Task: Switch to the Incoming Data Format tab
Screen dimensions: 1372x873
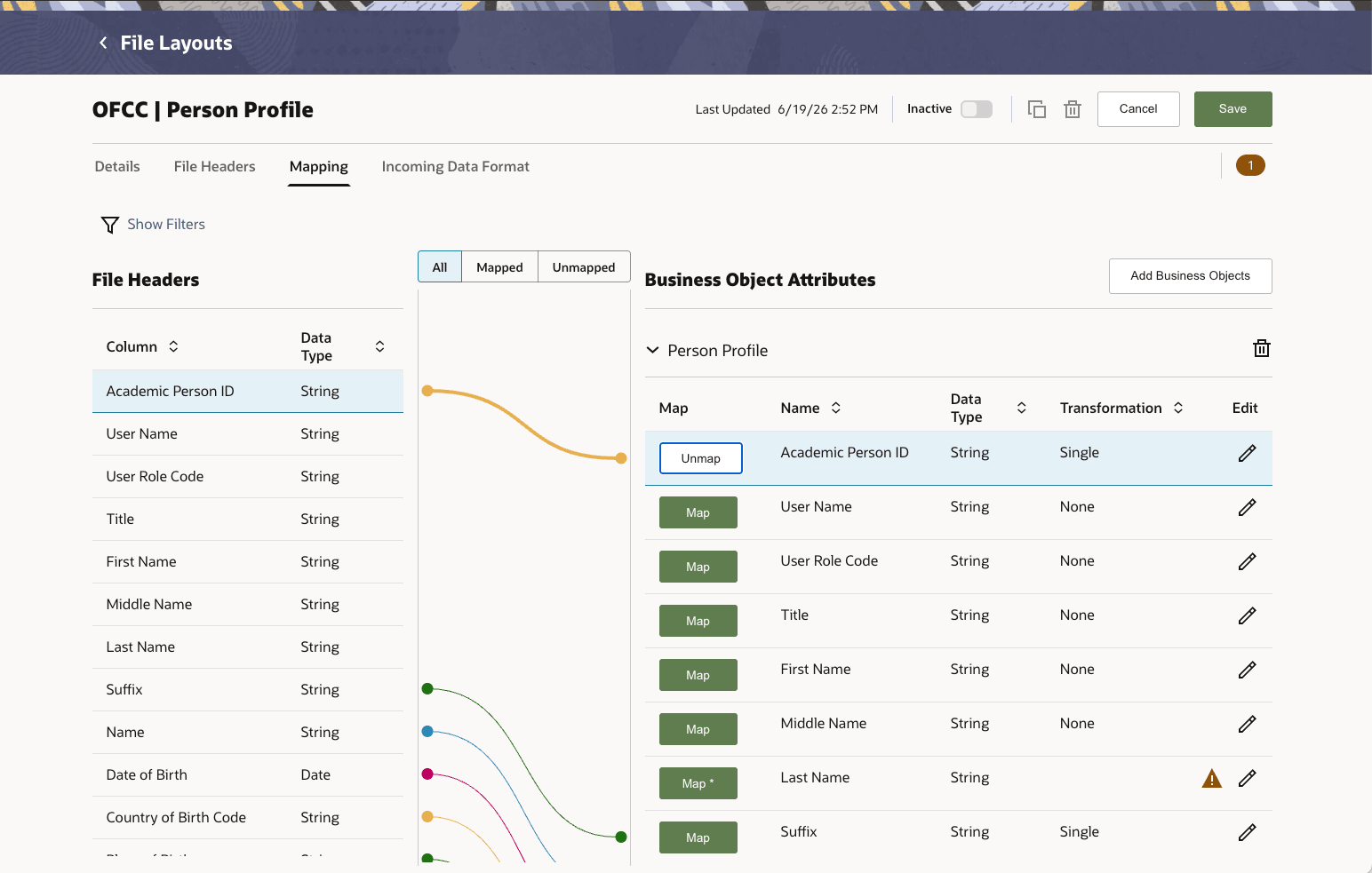Action: [x=455, y=166]
